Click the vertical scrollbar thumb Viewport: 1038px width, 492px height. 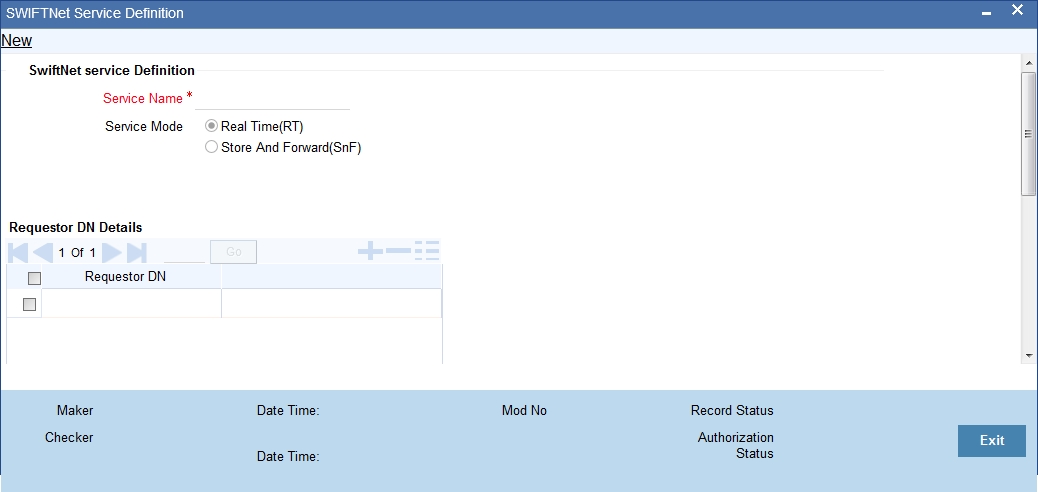[x=1028, y=133]
